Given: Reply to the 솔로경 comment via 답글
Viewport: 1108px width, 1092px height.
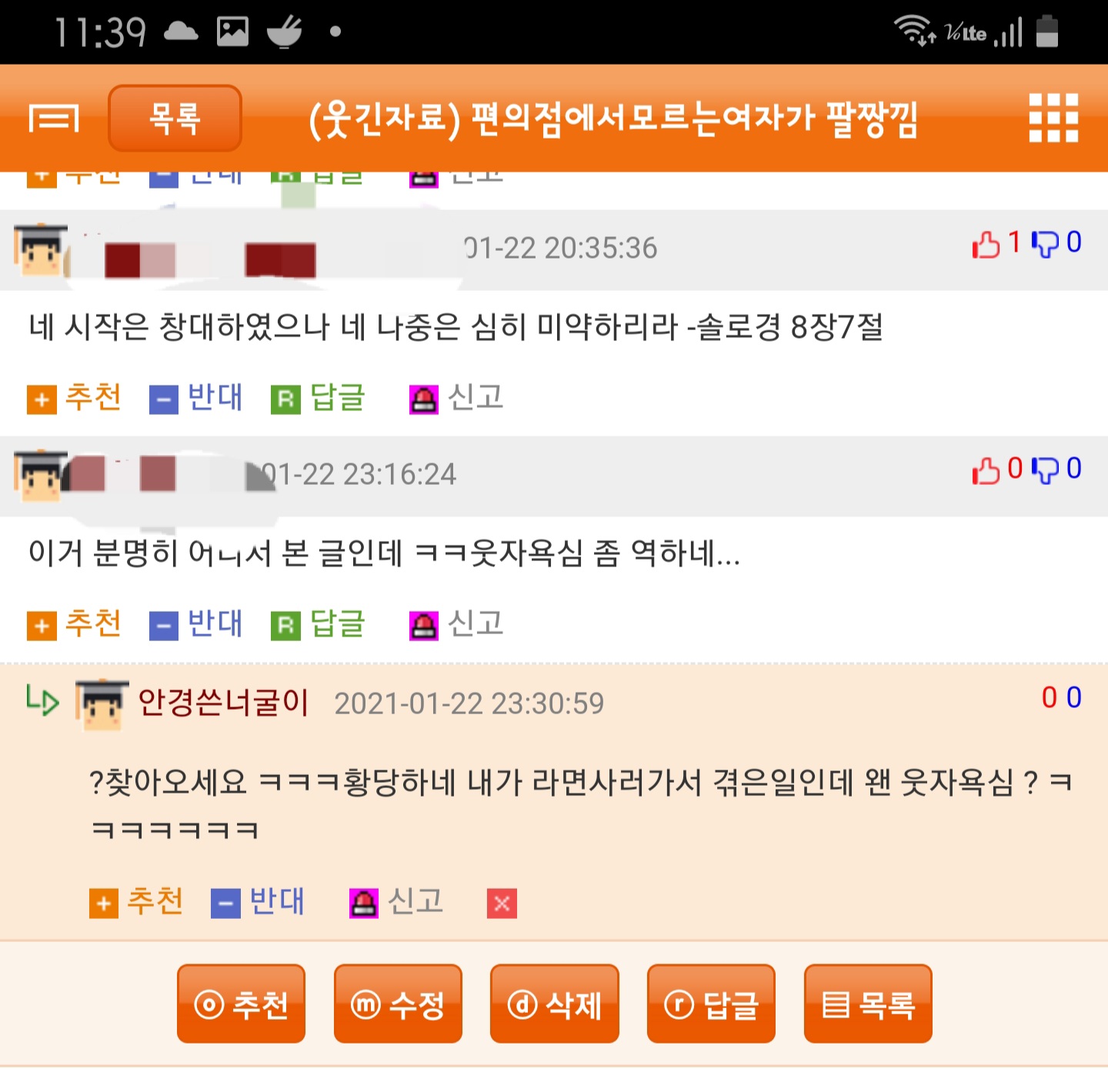Looking at the screenshot, I should click(x=318, y=398).
